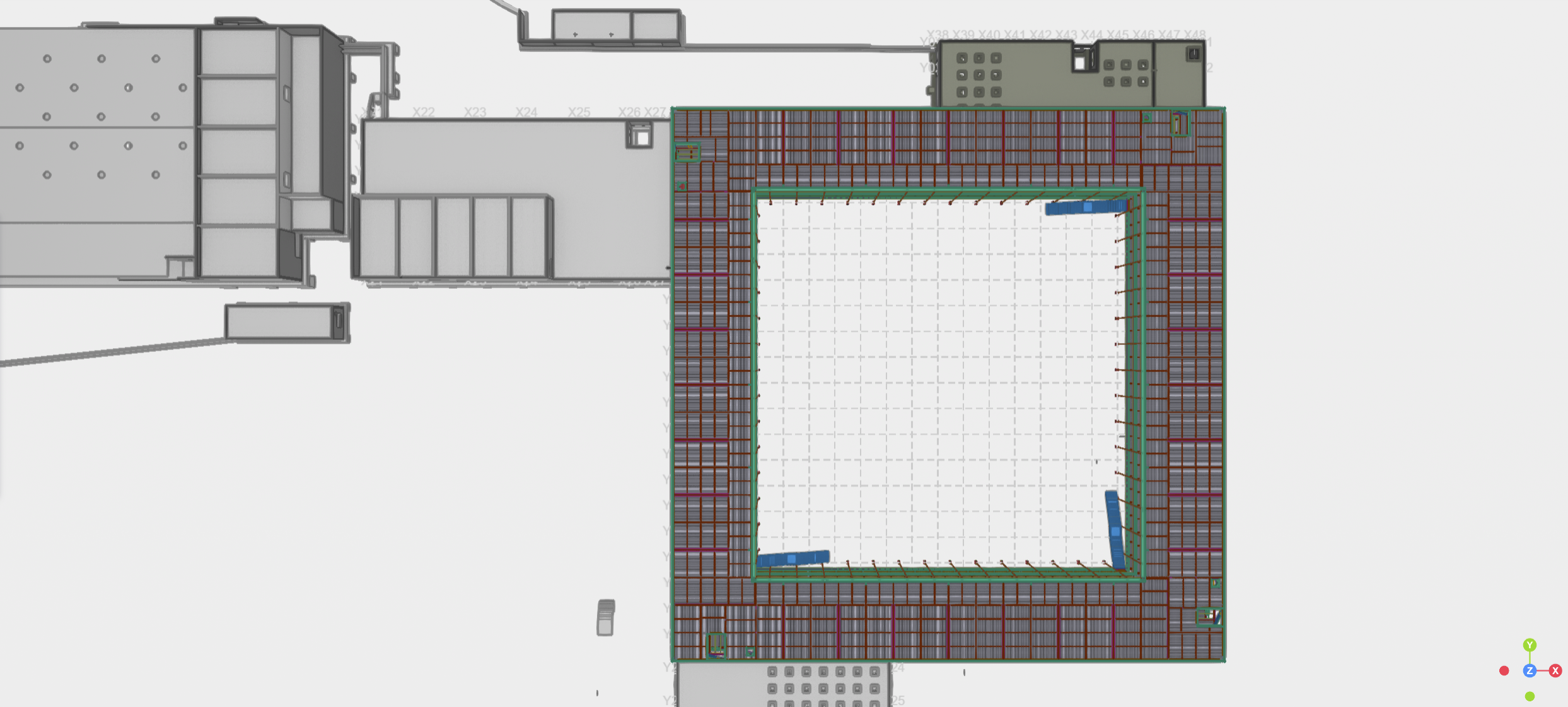
Task: Click the green Y axis gizmo handle
Action: pyautogui.click(x=1530, y=645)
